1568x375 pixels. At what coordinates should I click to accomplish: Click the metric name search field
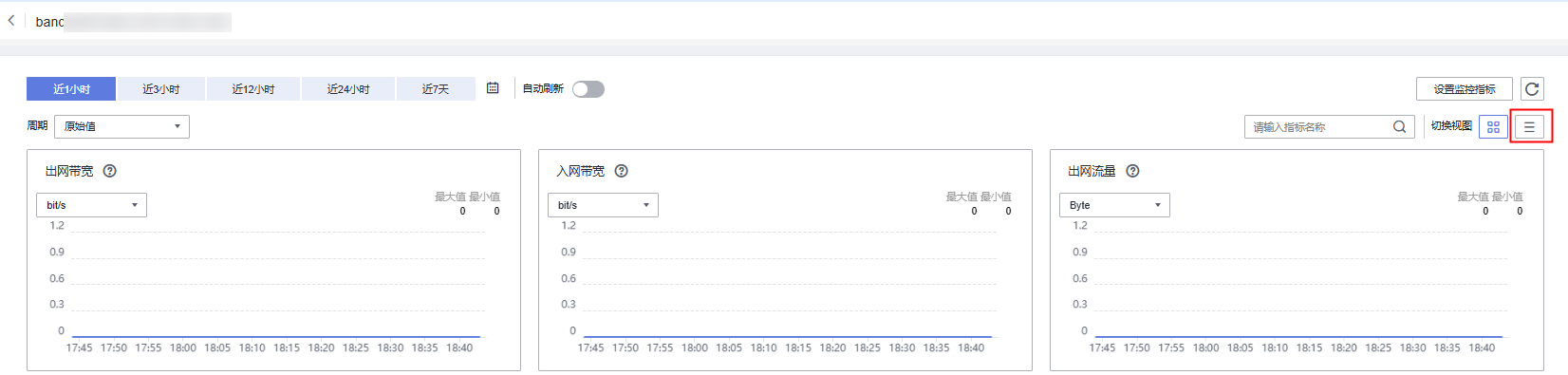pyautogui.click(x=1320, y=127)
